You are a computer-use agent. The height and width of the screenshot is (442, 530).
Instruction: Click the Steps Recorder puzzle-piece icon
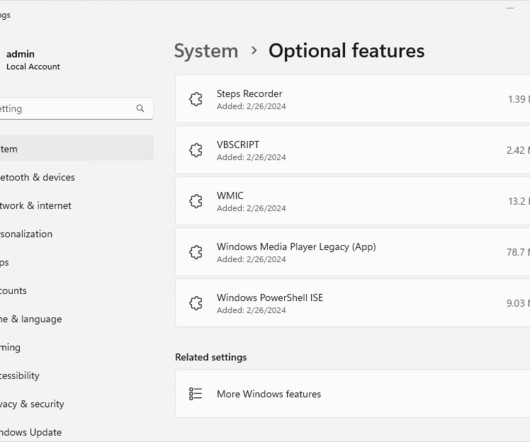pyautogui.click(x=196, y=99)
